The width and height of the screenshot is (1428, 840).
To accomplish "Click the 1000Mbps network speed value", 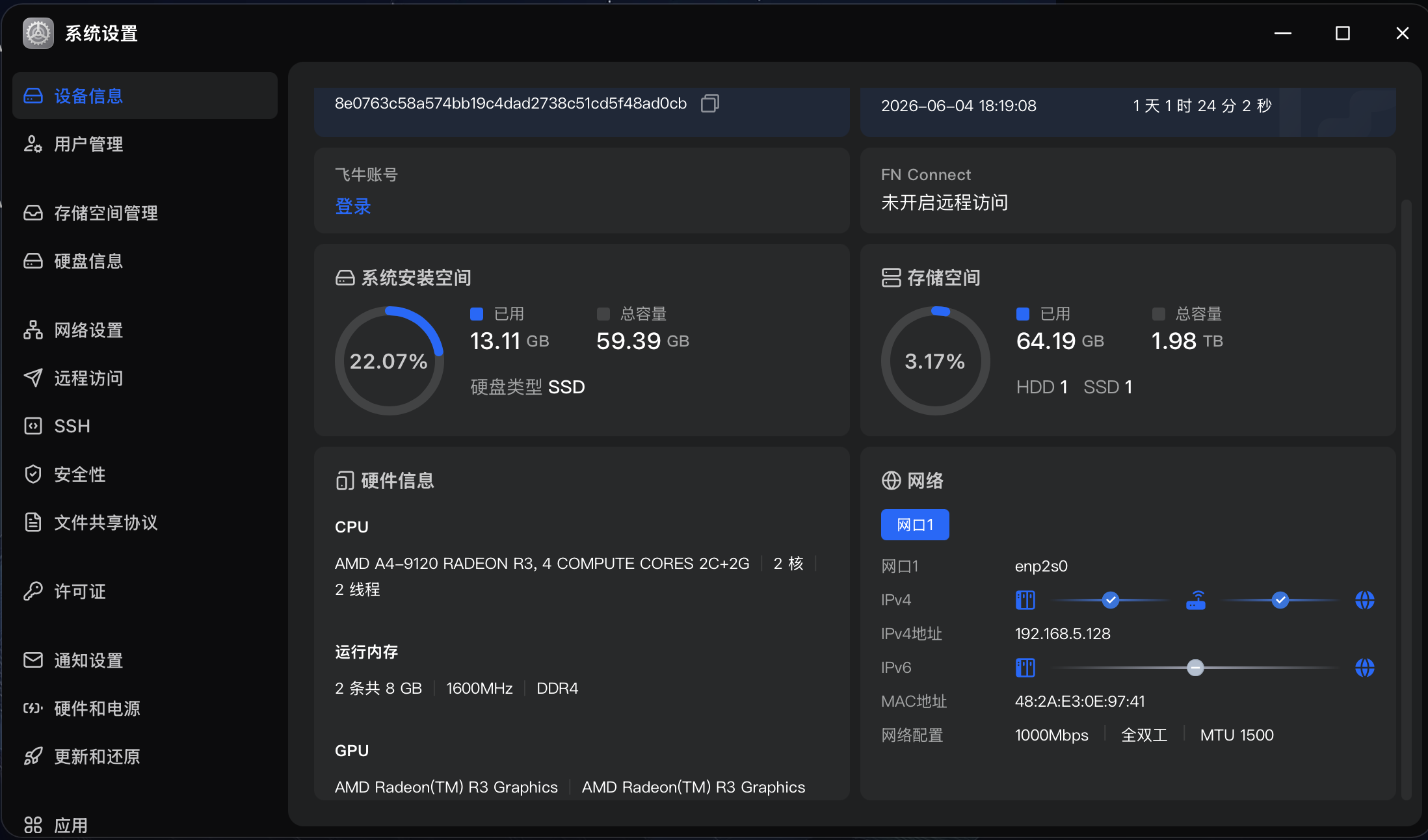I will 1051,735.
